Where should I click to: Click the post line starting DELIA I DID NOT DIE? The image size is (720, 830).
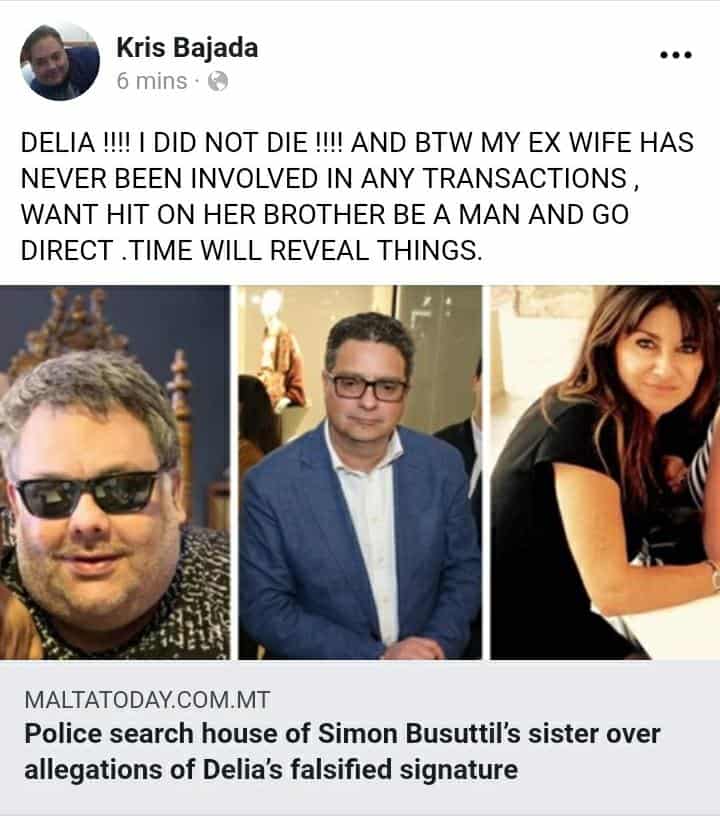[x=357, y=143]
